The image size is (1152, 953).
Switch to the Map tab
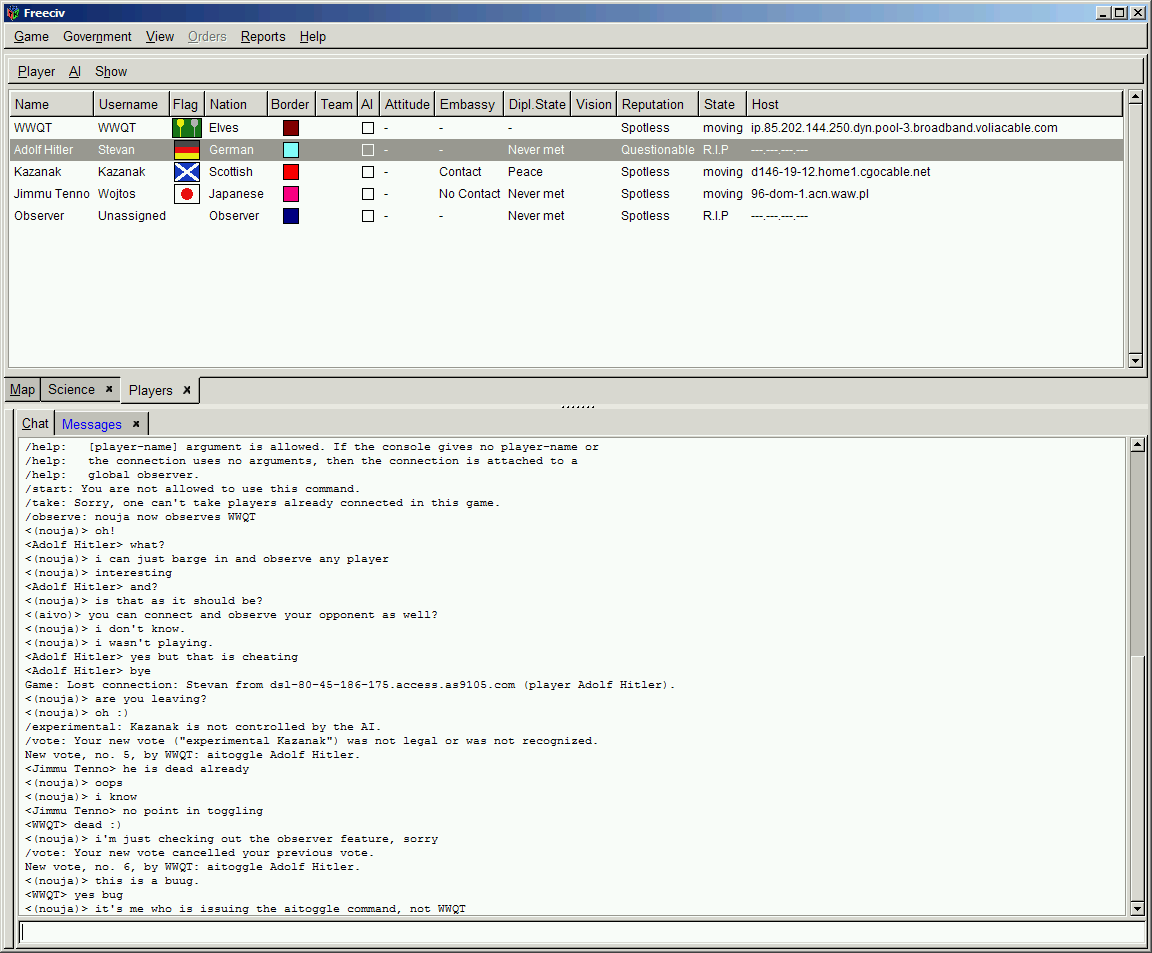pos(22,389)
